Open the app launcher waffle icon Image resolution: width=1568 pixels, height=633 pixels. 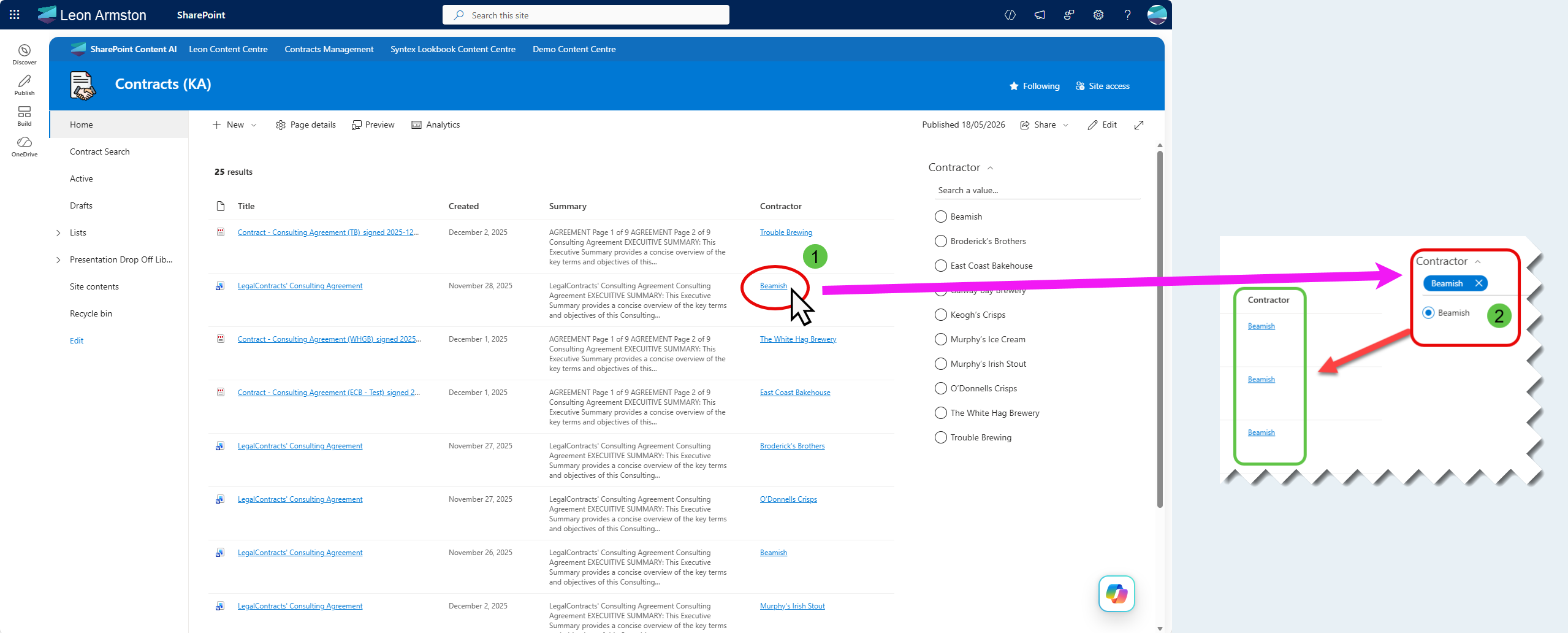(15, 15)
